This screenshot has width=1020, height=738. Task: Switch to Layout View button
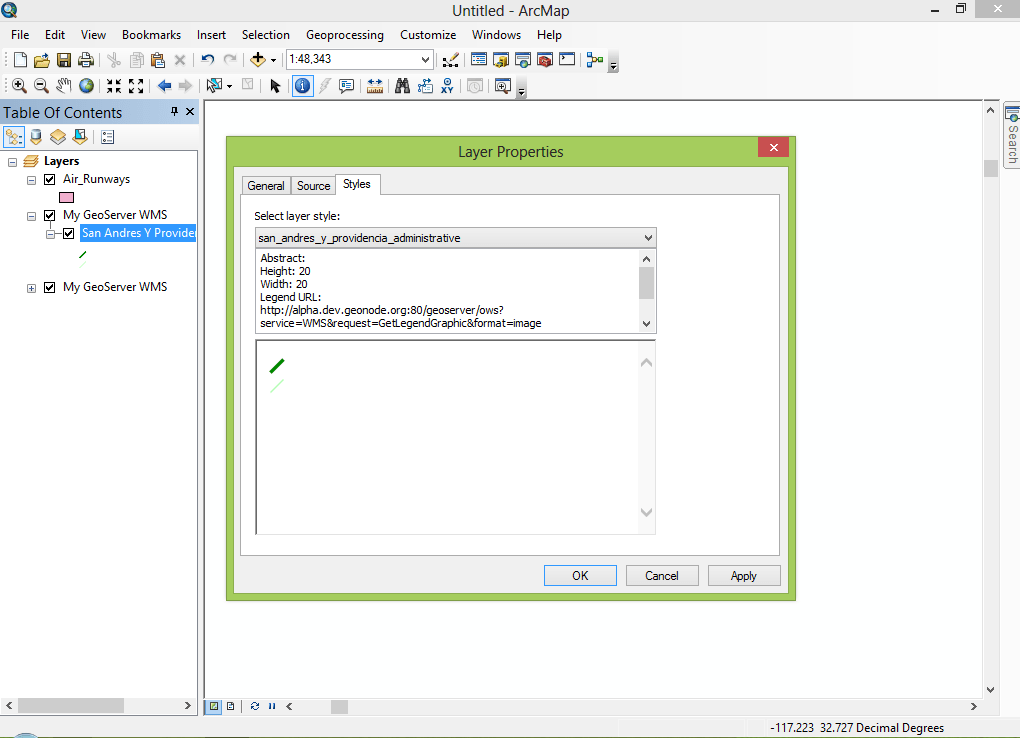click(x=230, y=706)
